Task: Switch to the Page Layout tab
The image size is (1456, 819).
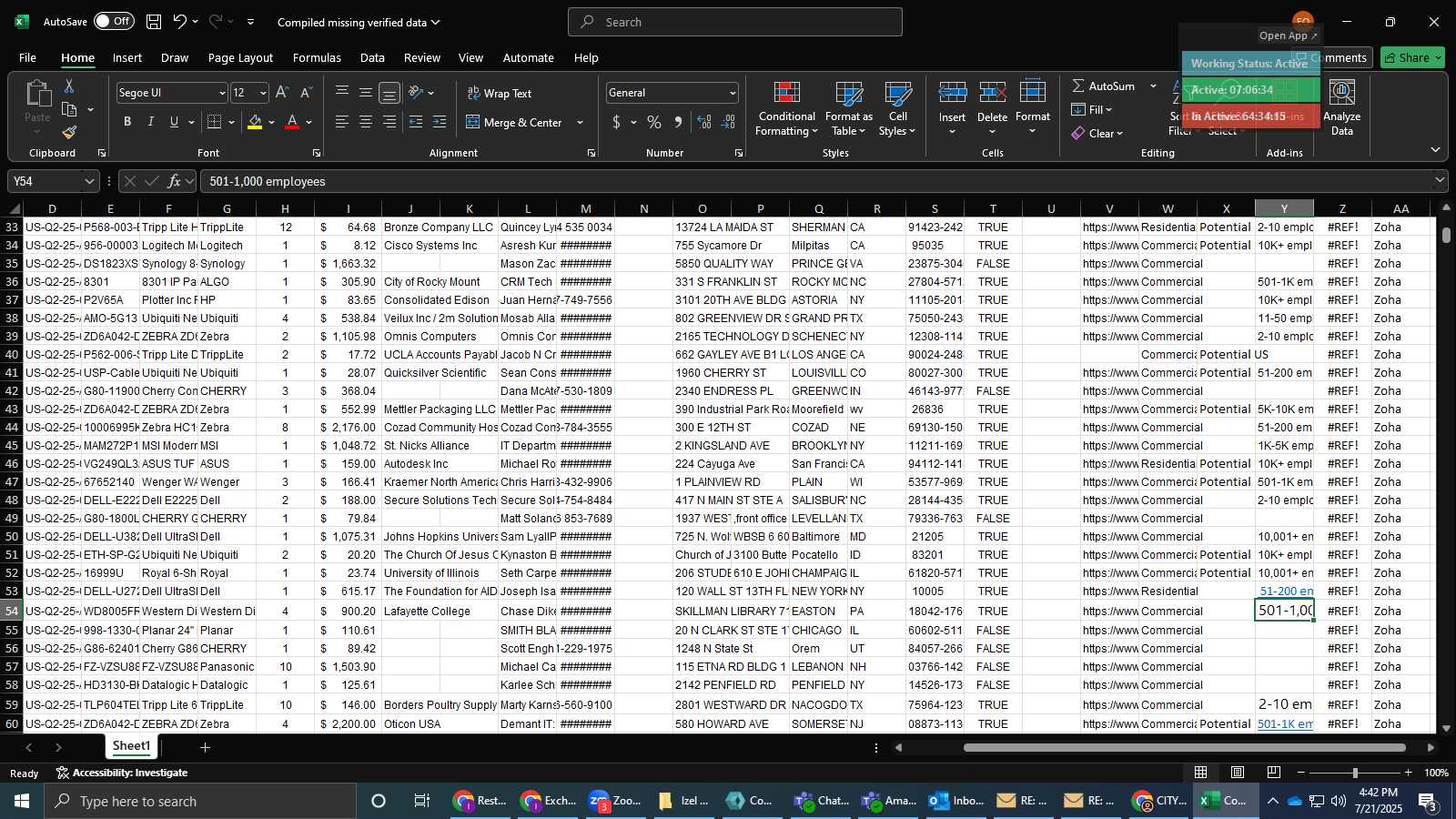Action: (240, 57)
